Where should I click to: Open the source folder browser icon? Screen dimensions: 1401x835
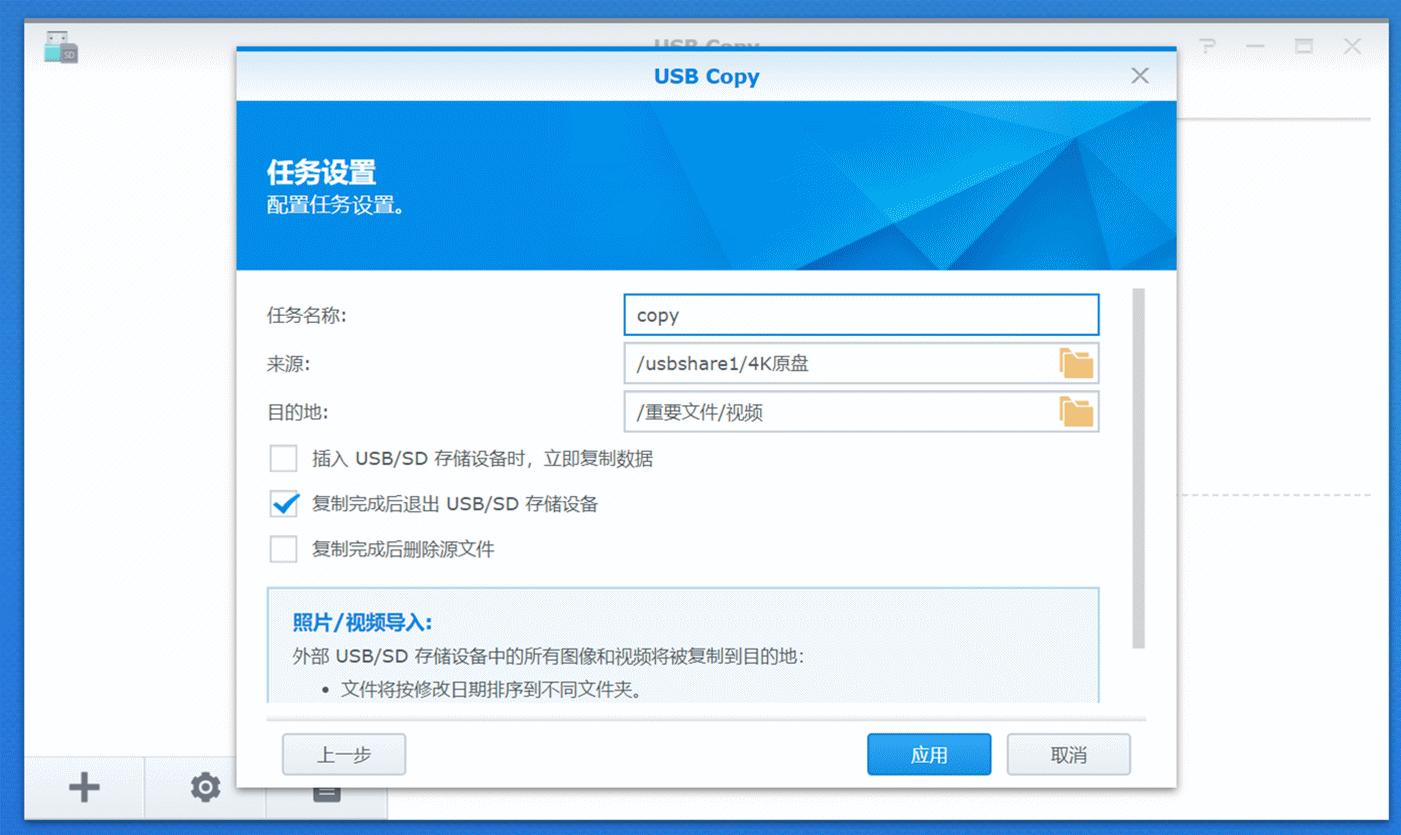click(x=1076, y=364)
